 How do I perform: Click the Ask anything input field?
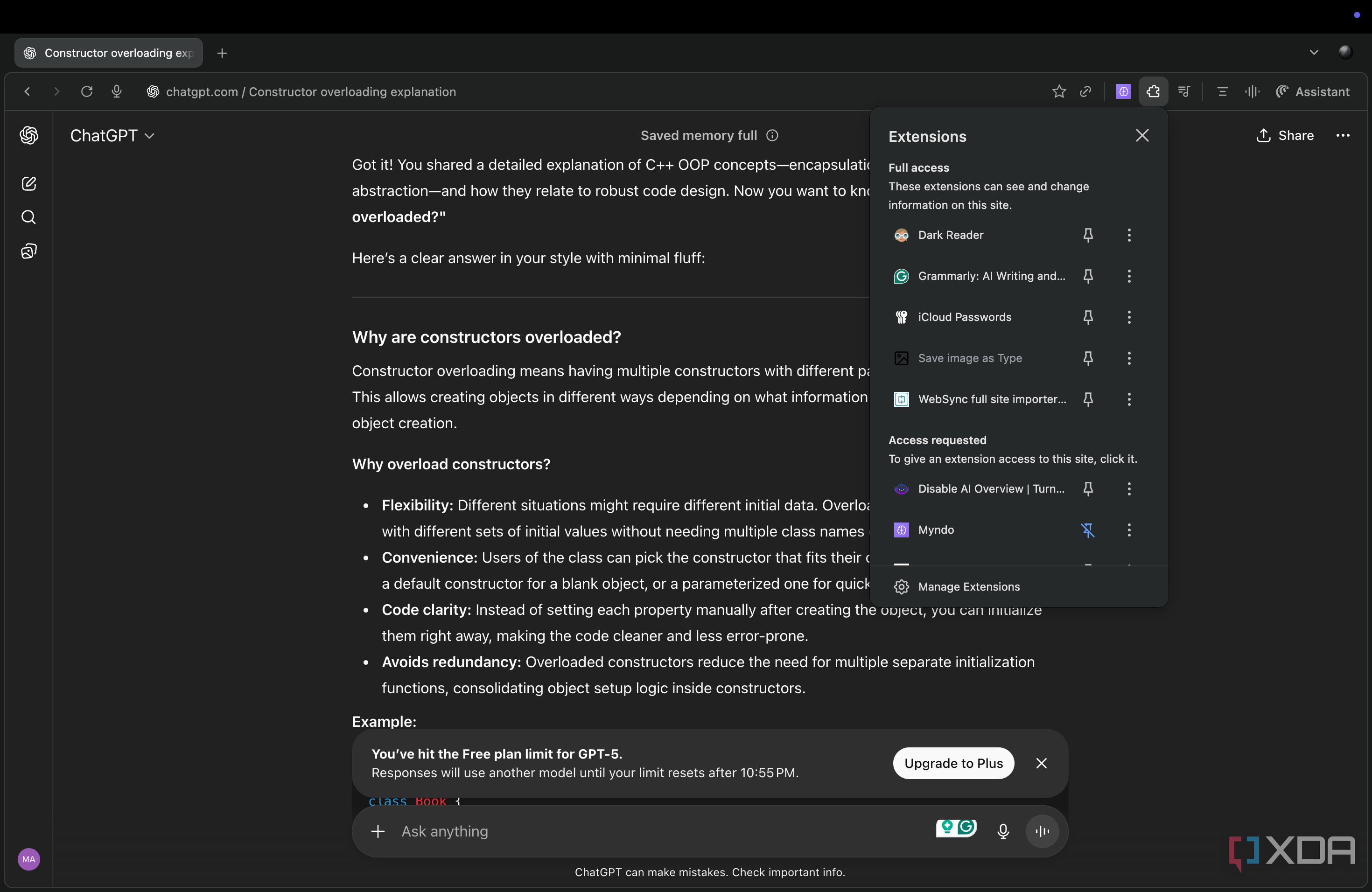pos(663,831)
